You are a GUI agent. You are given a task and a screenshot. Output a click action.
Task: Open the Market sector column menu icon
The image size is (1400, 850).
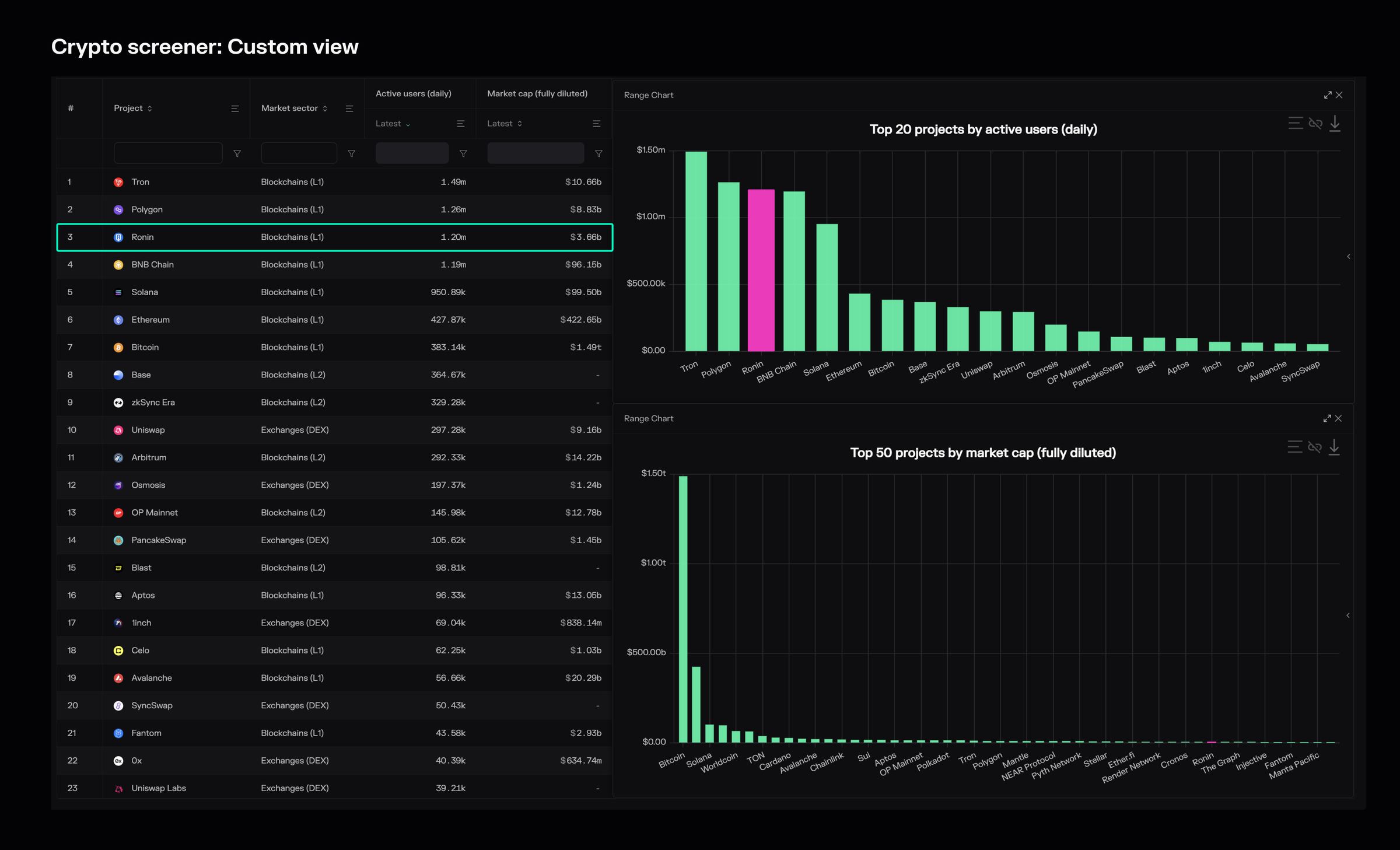(x=349, y=109)
